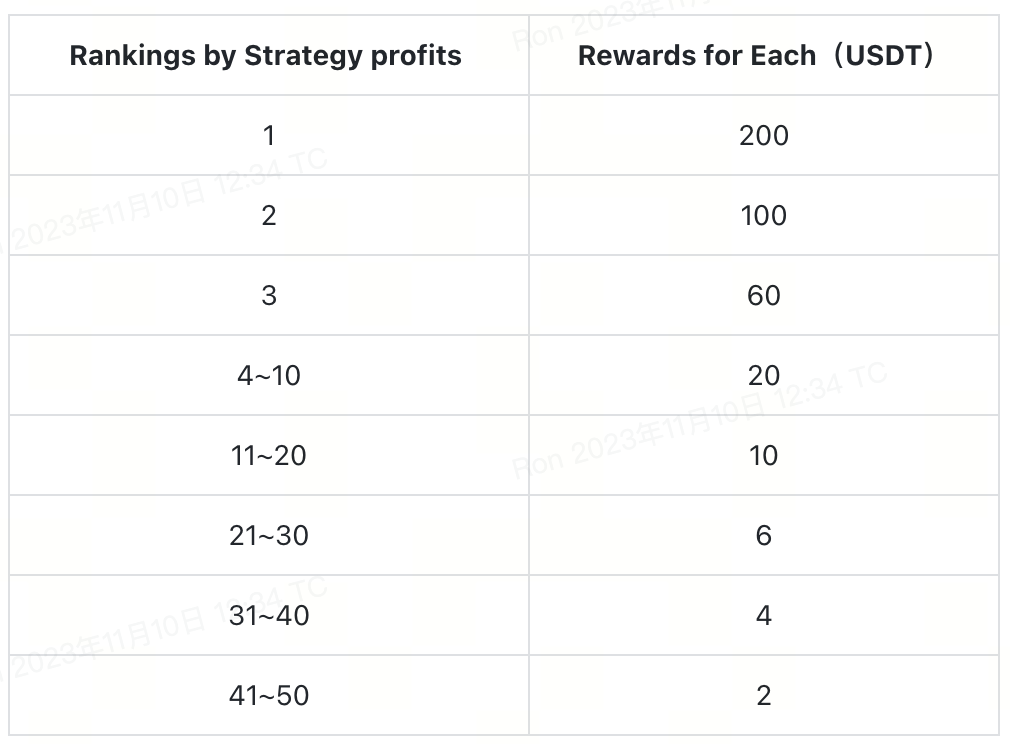Click the '21~30' ranking range cell
The width and height of the screenshot is (1010, 744).
click(x=268, y=535)
